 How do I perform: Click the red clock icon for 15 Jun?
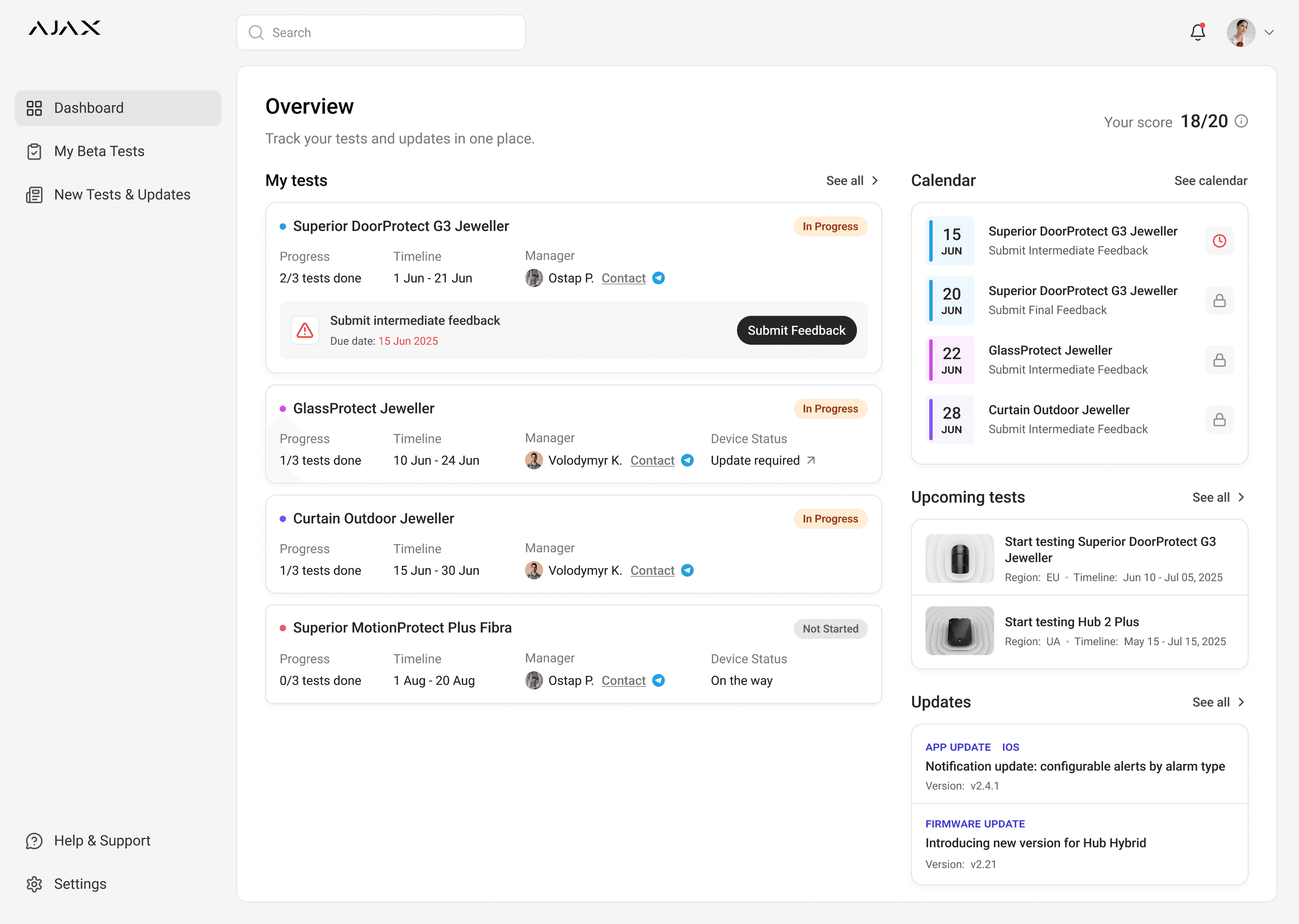(1220, 241)
